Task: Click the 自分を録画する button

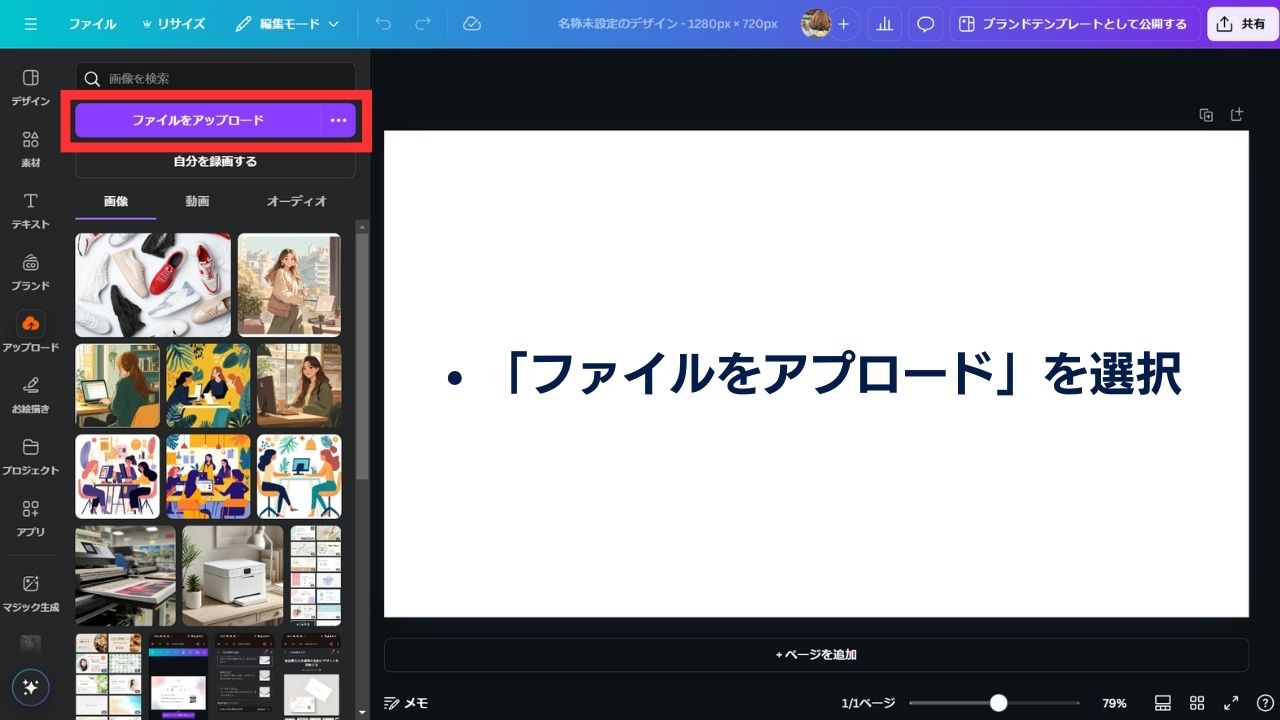Action: point(215,161)
